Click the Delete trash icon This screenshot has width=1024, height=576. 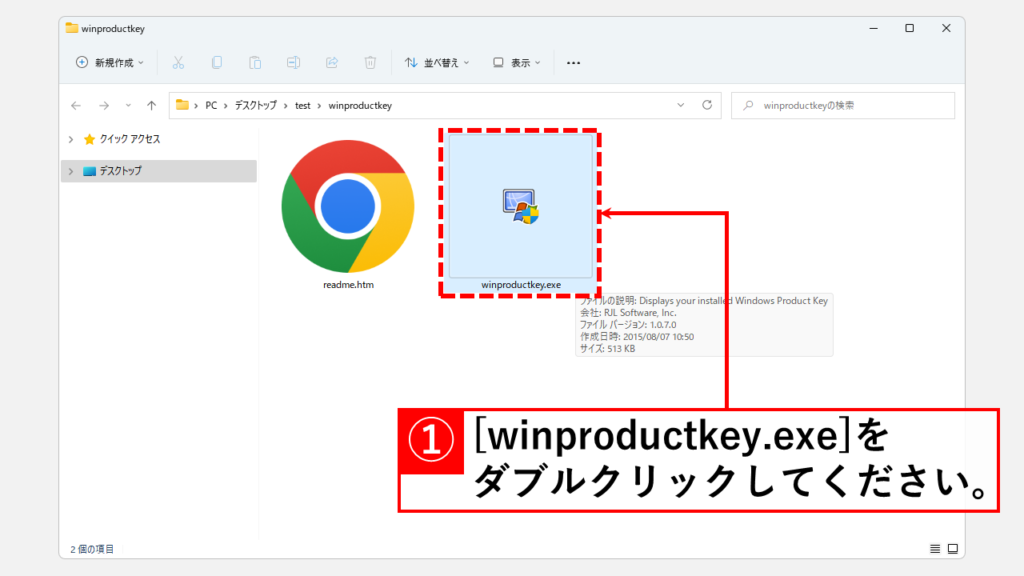coord(370,63)
